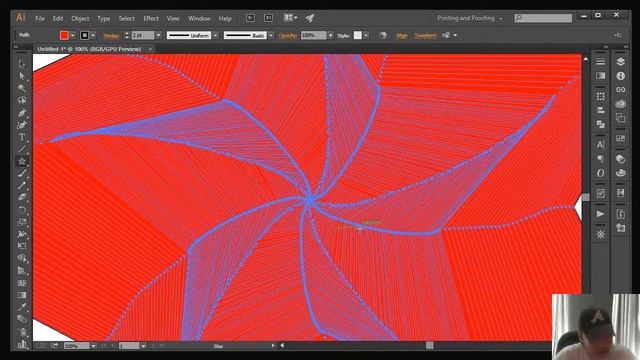Select the Paintbrush tool
This screenshot has width=640, height=360.
22,173
